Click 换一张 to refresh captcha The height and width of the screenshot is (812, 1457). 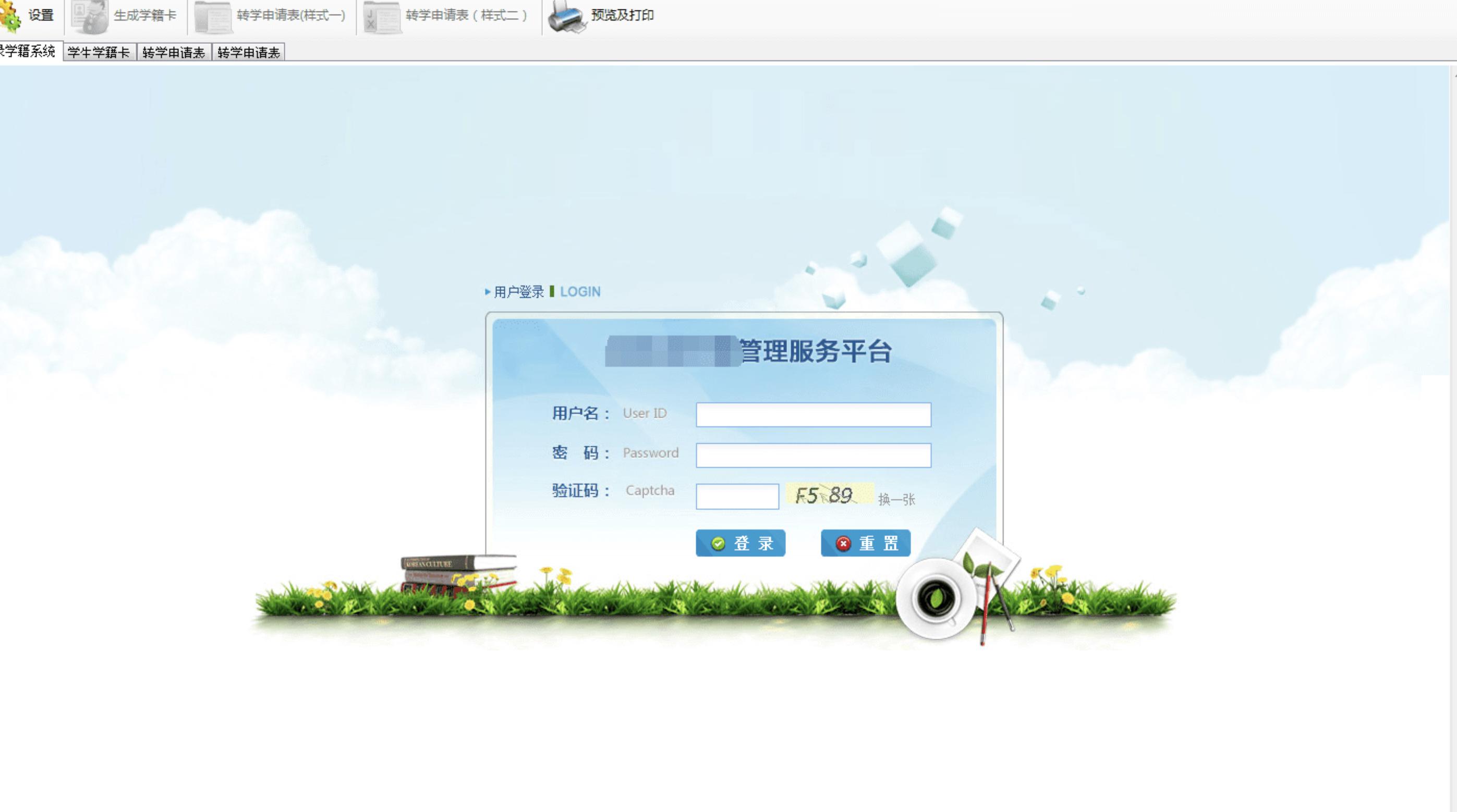point(896,499)
